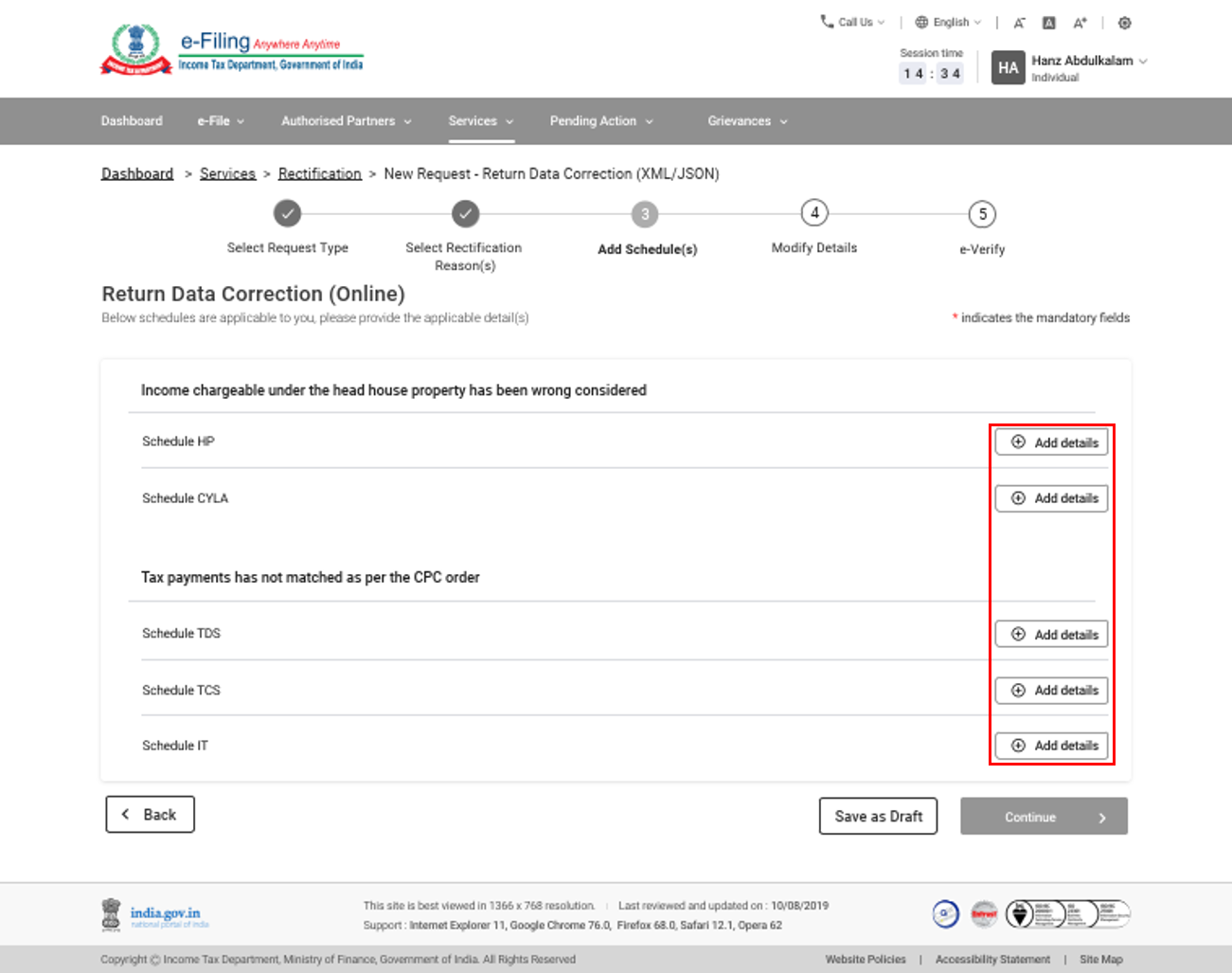The width and height of the screenshot is (1232, 973).
Task: Click the default font size icon
Action: tap(1049, 23)
